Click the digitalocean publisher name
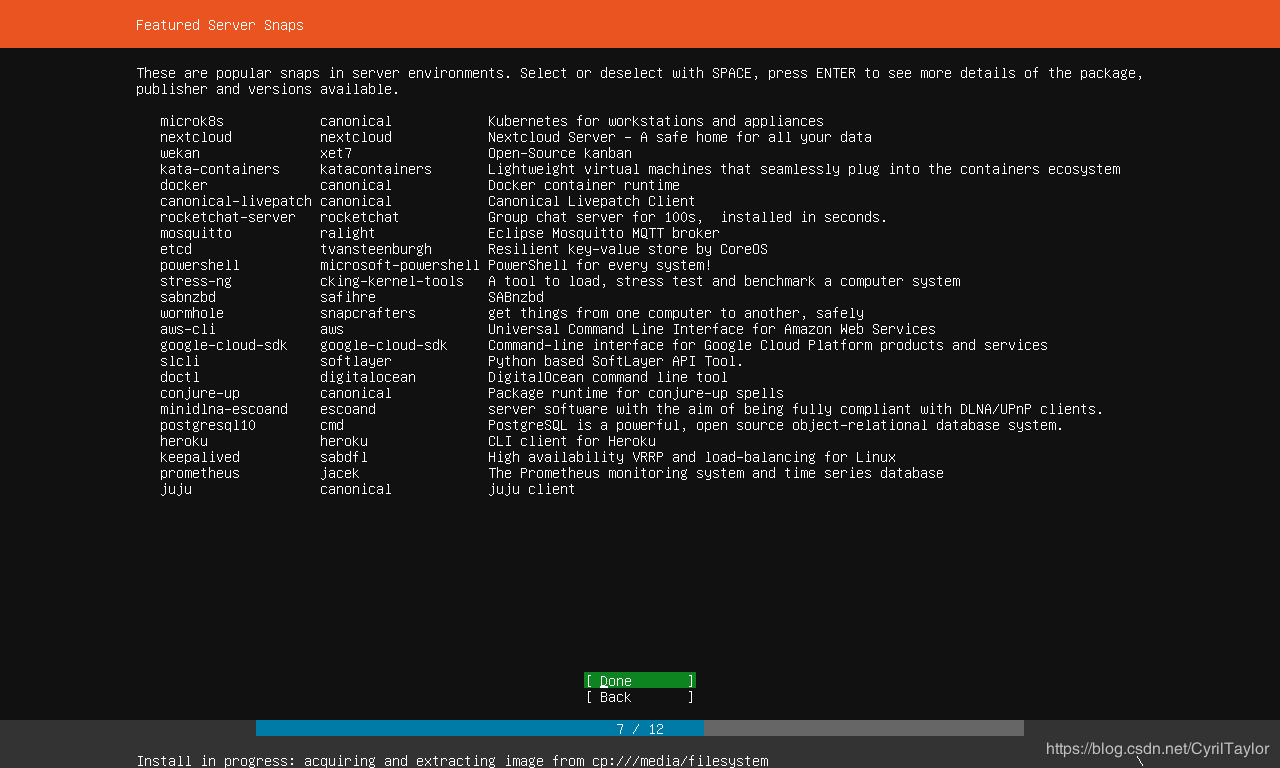1280x768 pixels. (368, 377)
